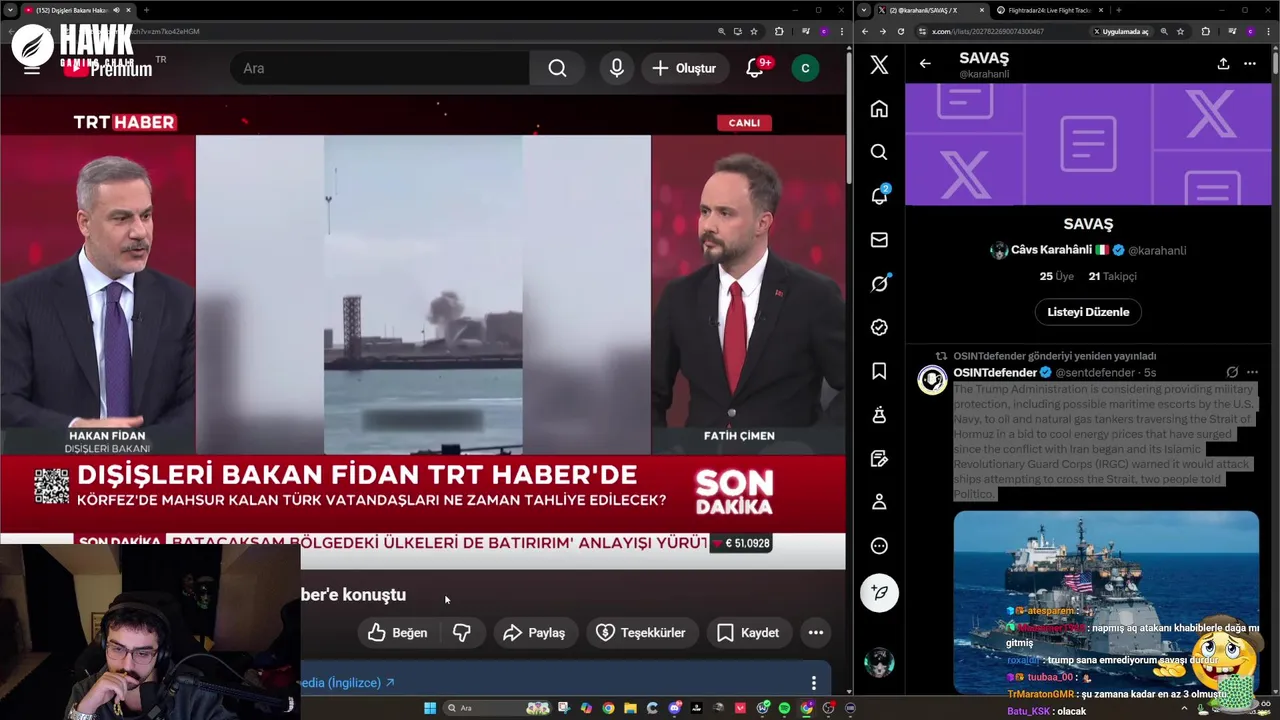This screenshot has height=720, width=1280.
Task: Open X More circle menu in sidebar
Action: (879, 546)
